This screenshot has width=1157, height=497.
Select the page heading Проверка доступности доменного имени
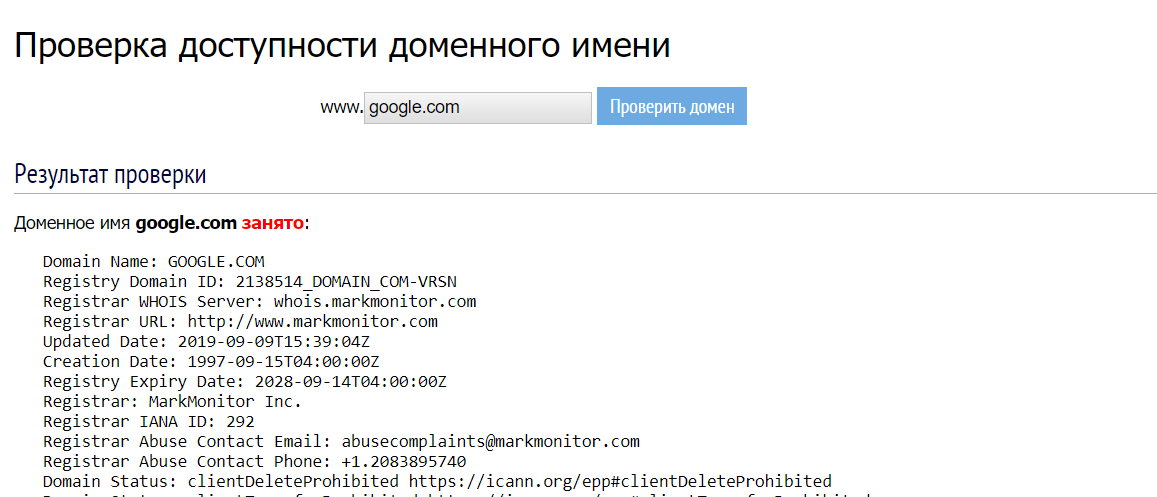[342, 46]
